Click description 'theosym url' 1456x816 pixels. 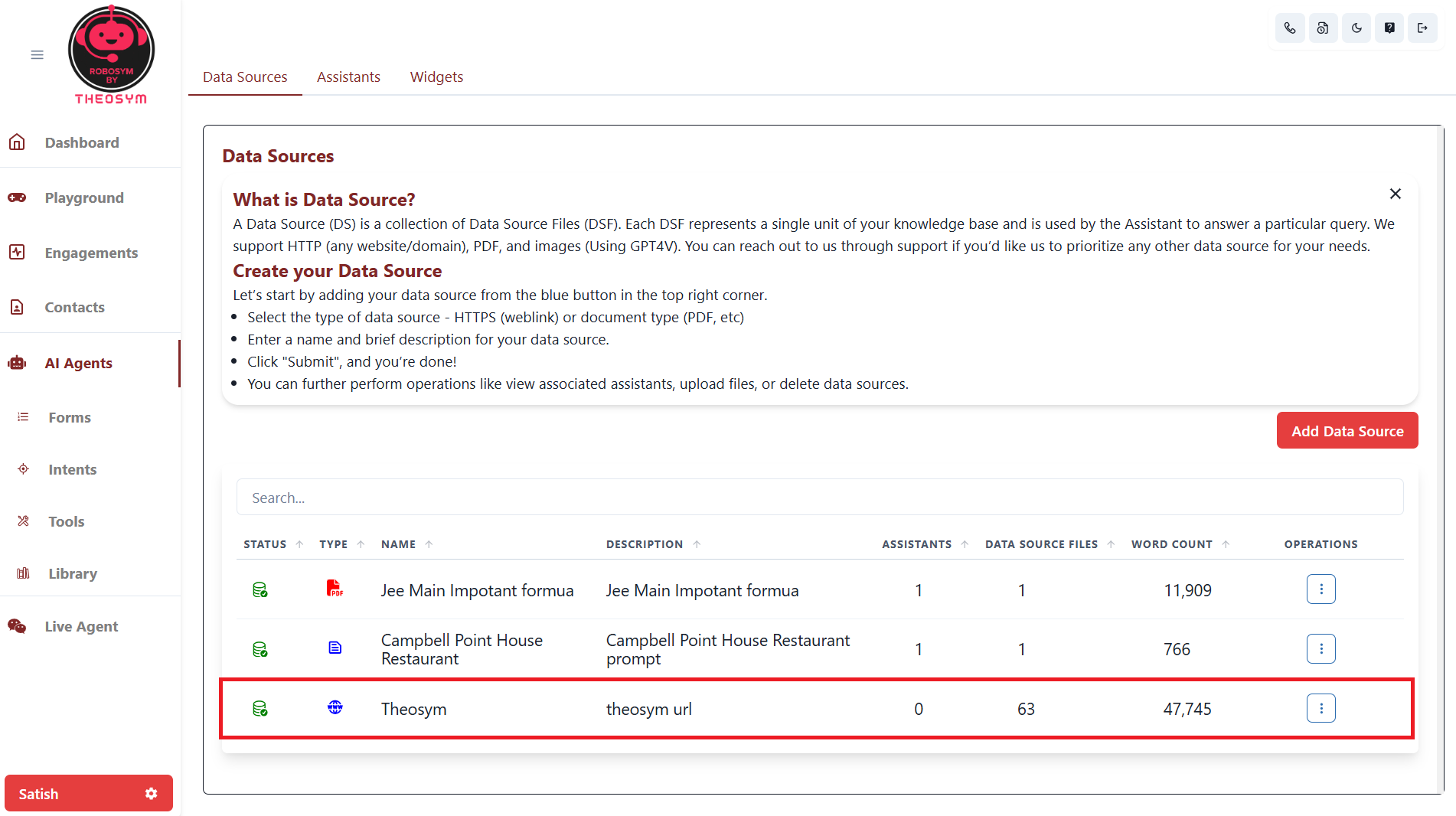[649, 709]
